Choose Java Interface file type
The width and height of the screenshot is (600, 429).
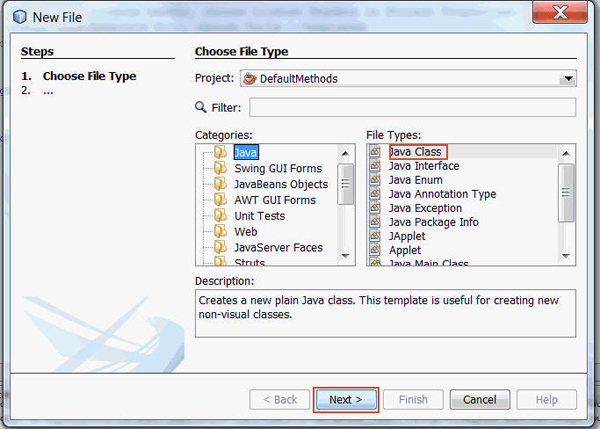click(424, 166)
